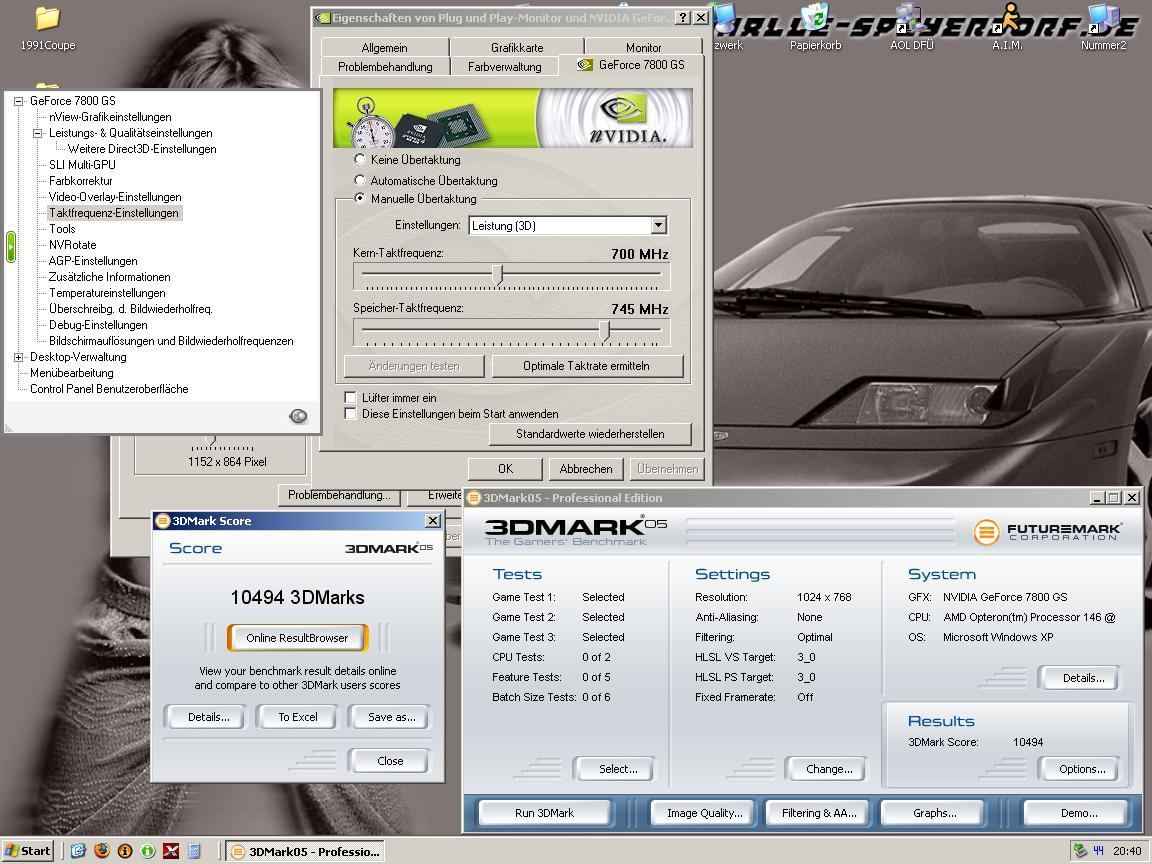Select Temperatureinstellungen in the NVIDIA tree

click(107, 293)
